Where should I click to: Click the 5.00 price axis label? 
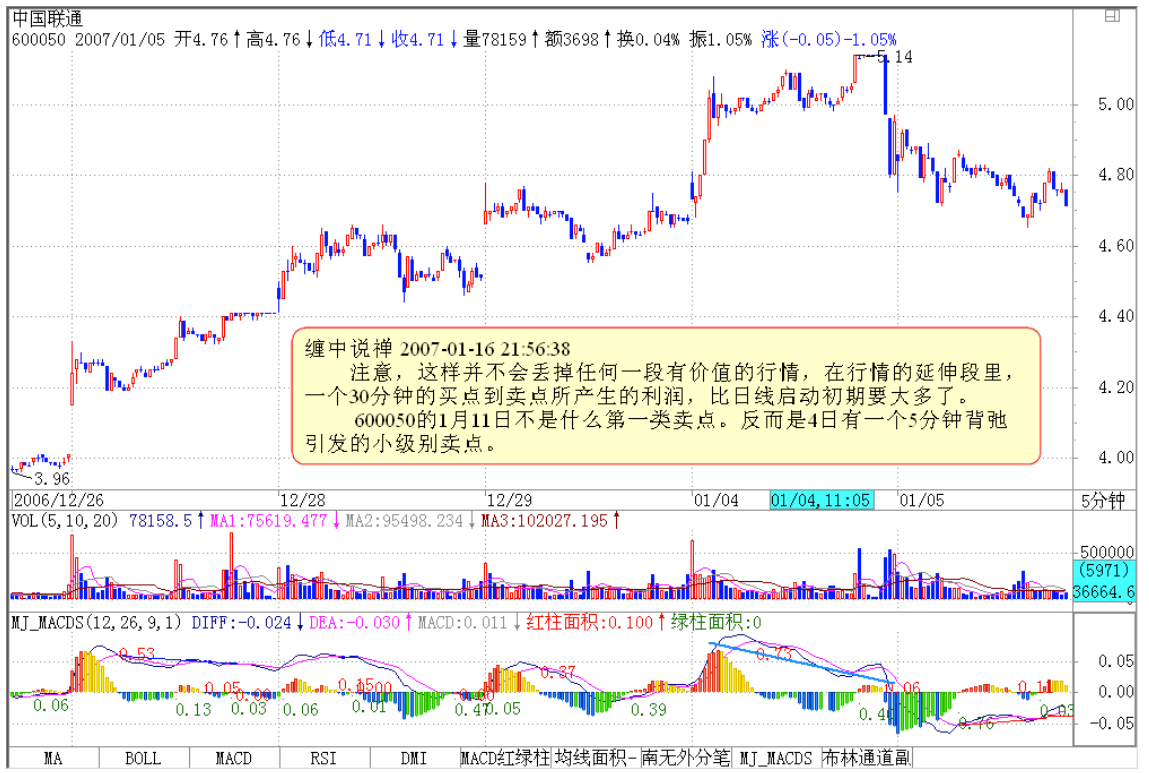[x=1115, y=105]
